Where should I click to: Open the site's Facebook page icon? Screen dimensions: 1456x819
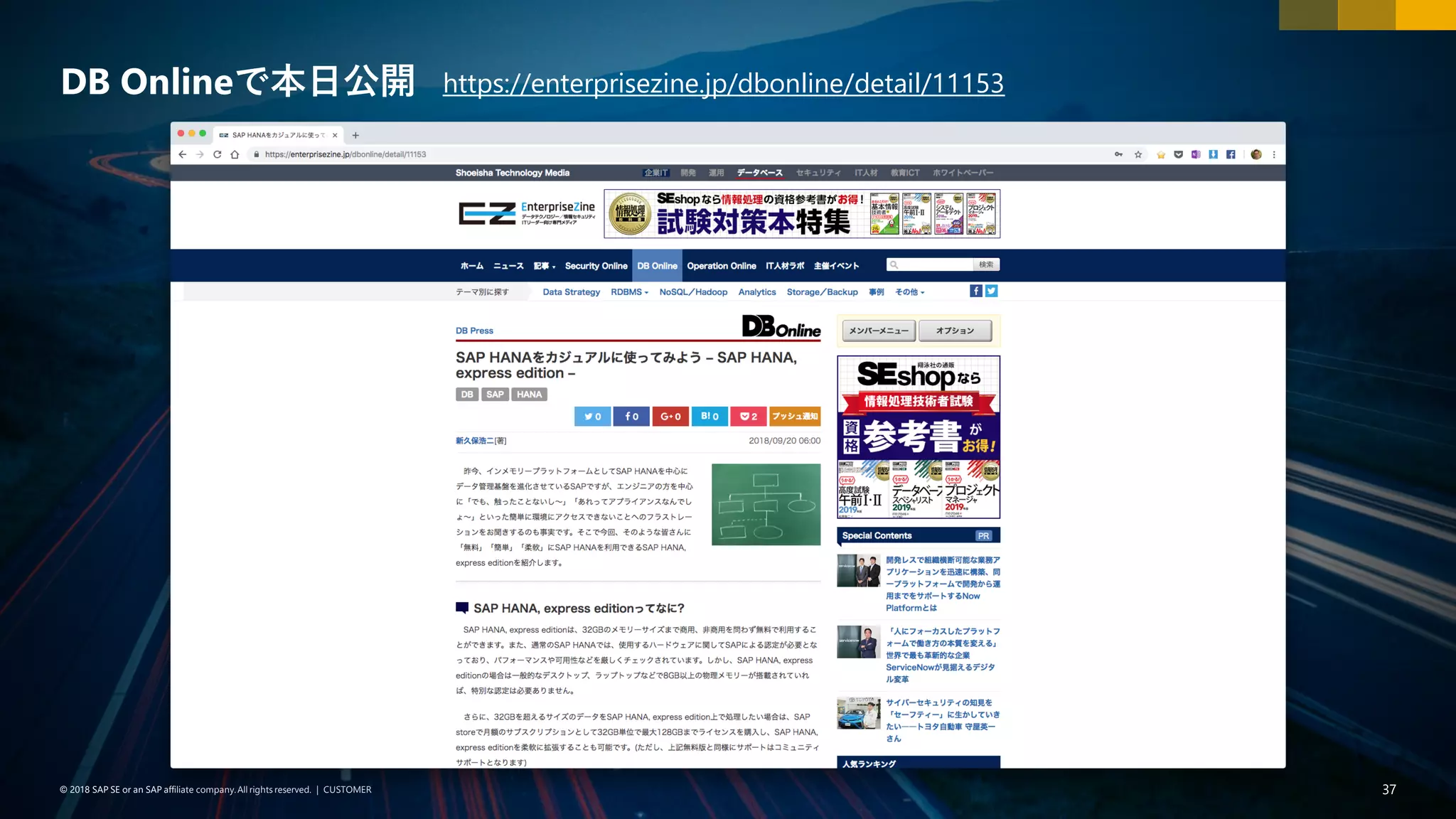pyautogui.click(x=976, y=291)
